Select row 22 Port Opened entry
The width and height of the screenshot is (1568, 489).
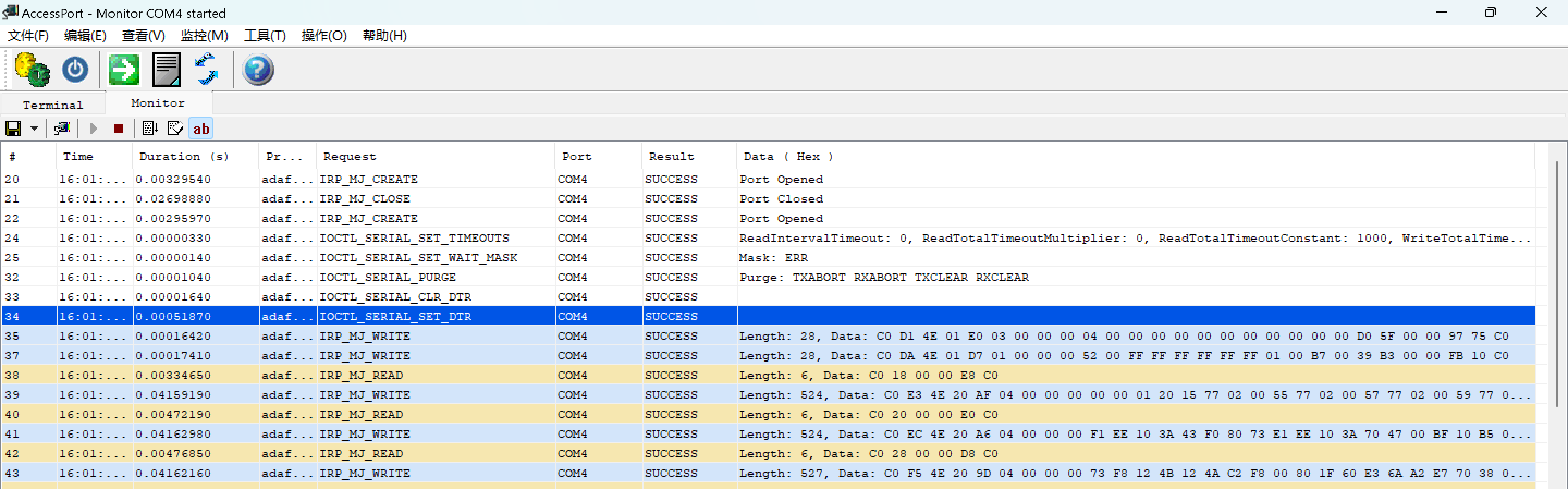pos(768,218)
